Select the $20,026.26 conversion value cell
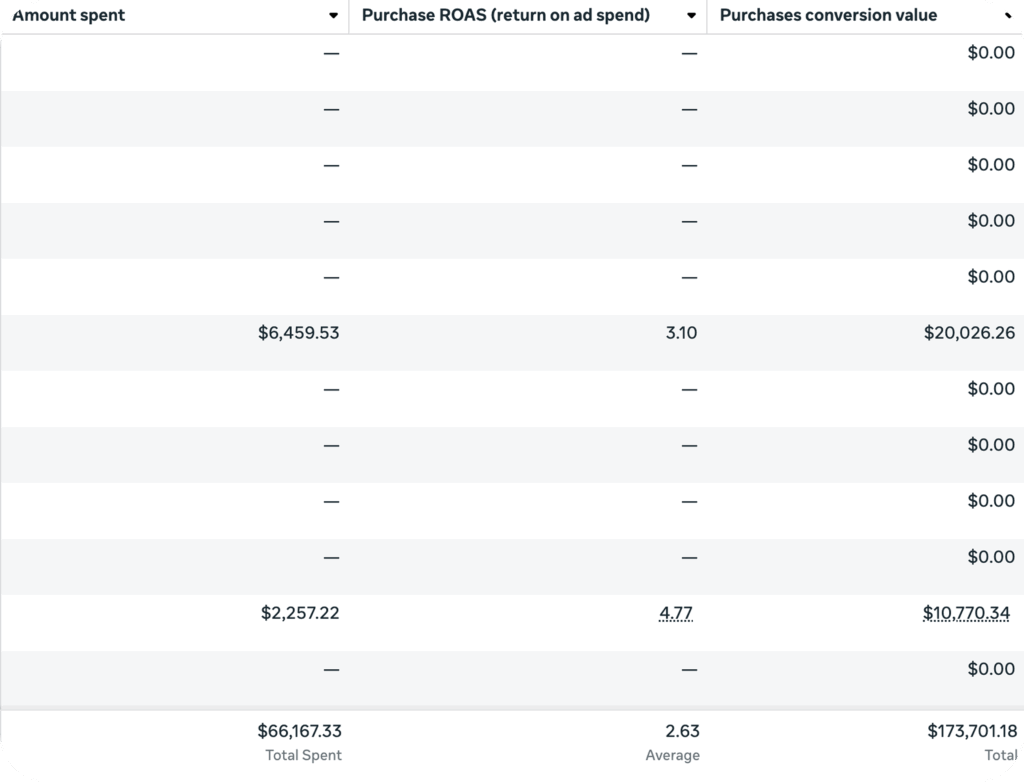 pyautogui.click(x=969, y=333)
